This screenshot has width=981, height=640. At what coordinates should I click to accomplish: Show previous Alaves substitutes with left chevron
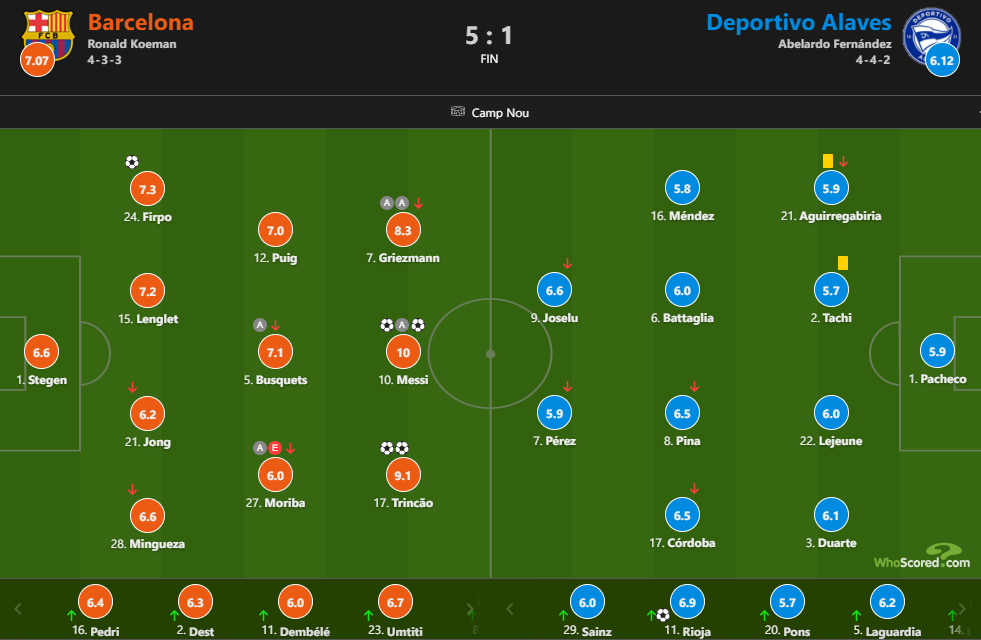pos(509,609)
